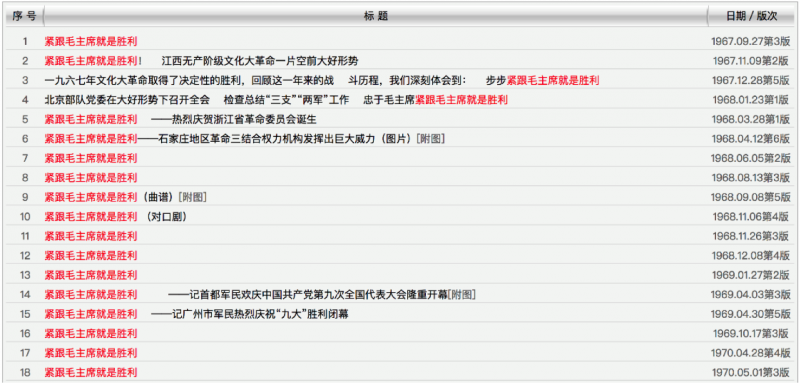The height and width of the screenshot is (383, 800).
Task: Open the row 16 article dated 1969.10.17
Action: [x=91, y=334]
